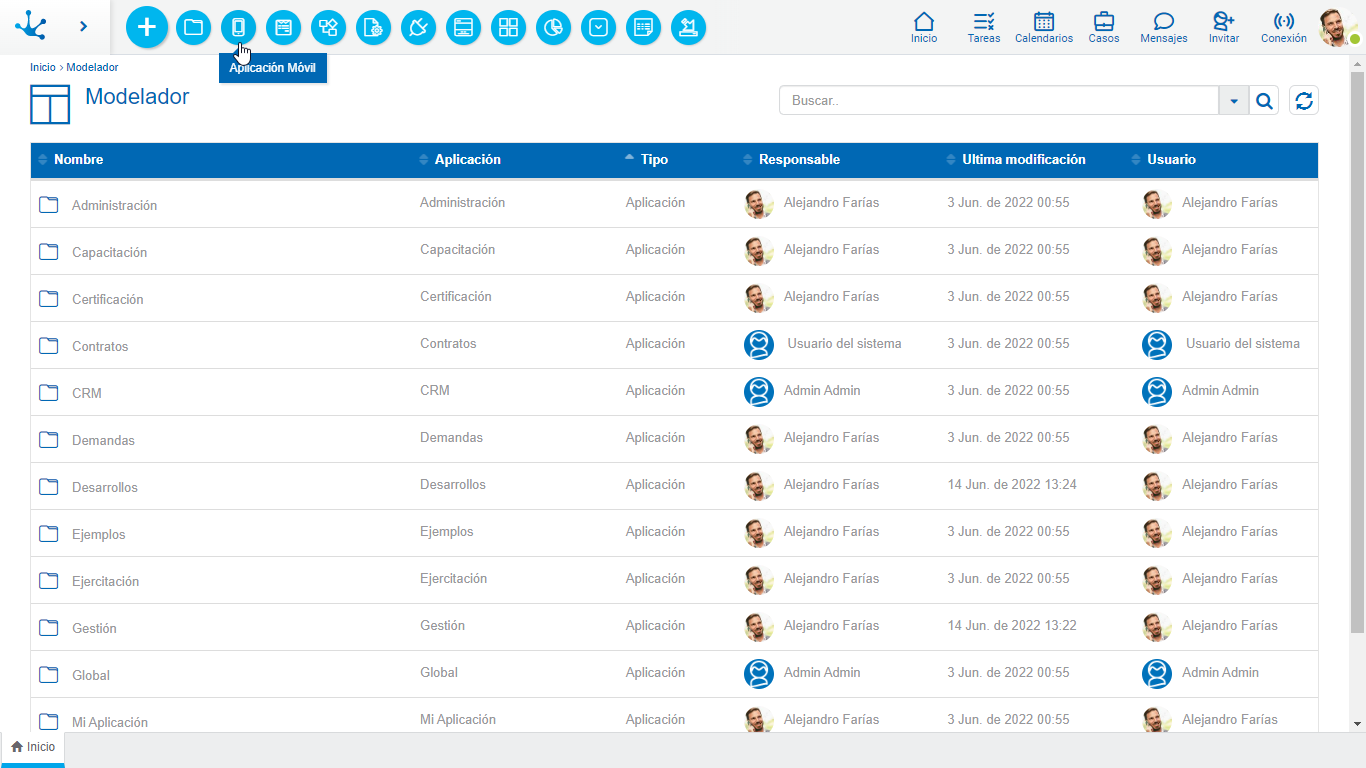Viewport: 1366px width, 768px height.
Task: Sort by Tipo column header
Action: [654, 159]
